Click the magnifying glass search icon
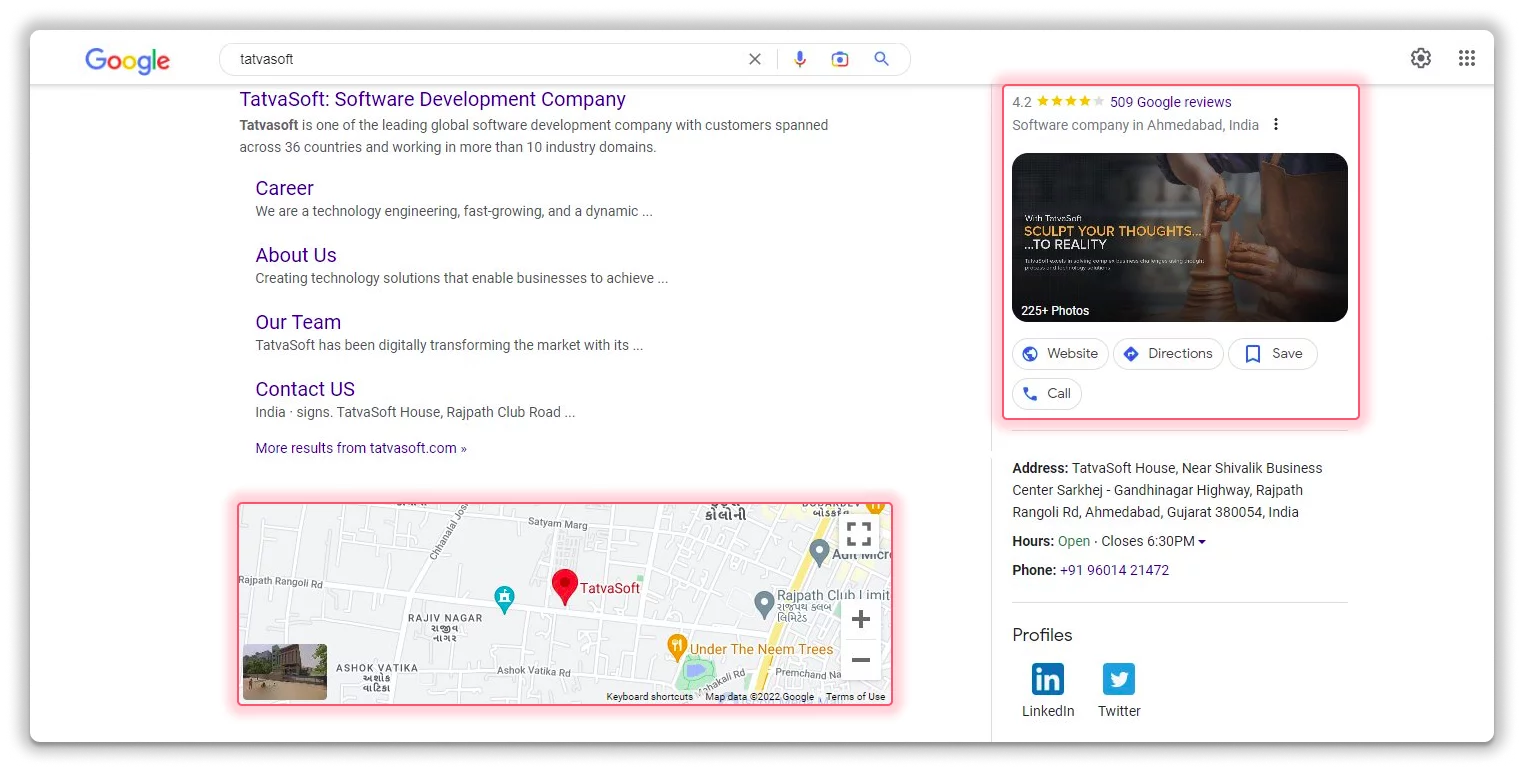 (x=881, y=59)
